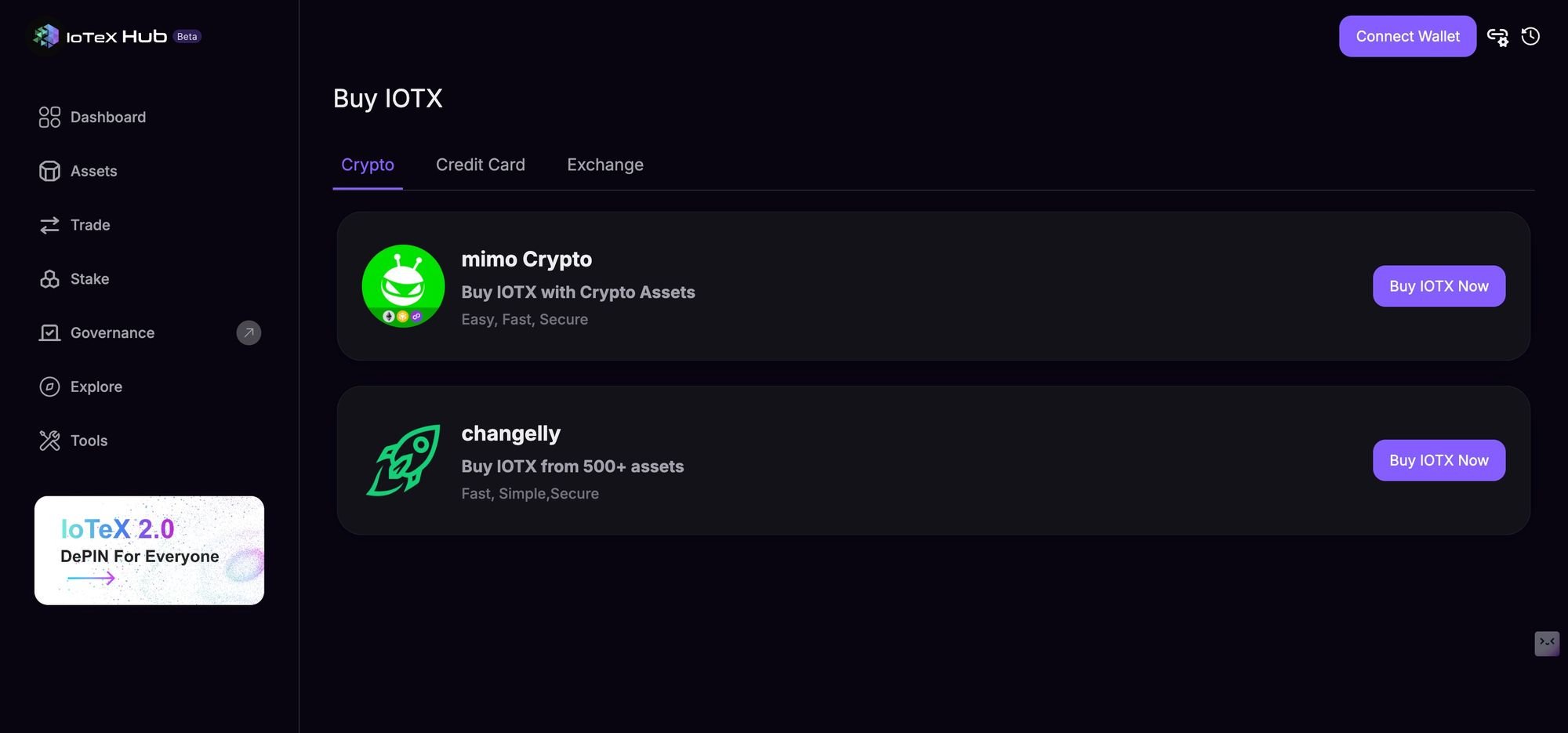Image resolution: width=1568 pixels, height=733 pixels.
Task: Click the floating widget in the bottom-right corner
Action: (1546, 644)
